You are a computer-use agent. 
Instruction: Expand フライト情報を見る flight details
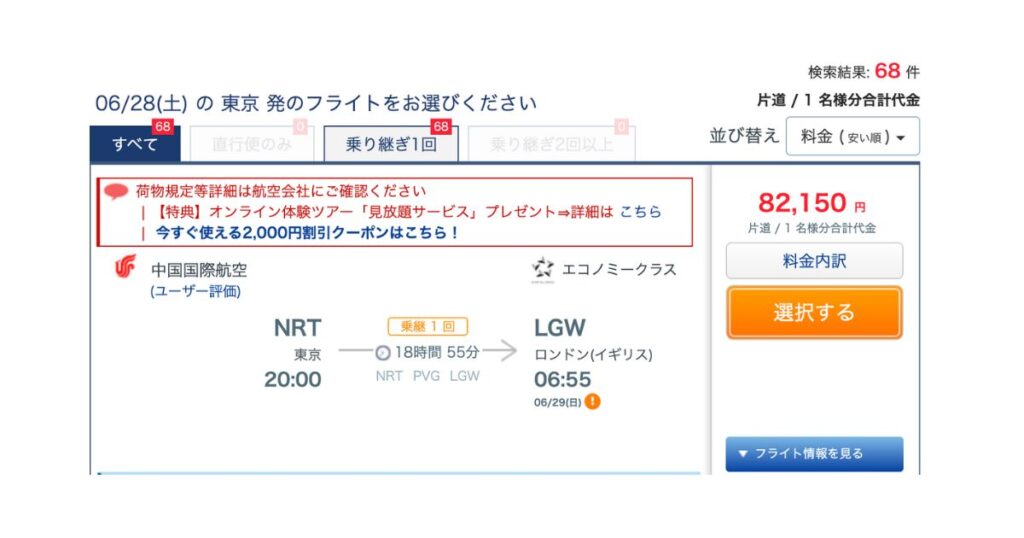(814, 453)
